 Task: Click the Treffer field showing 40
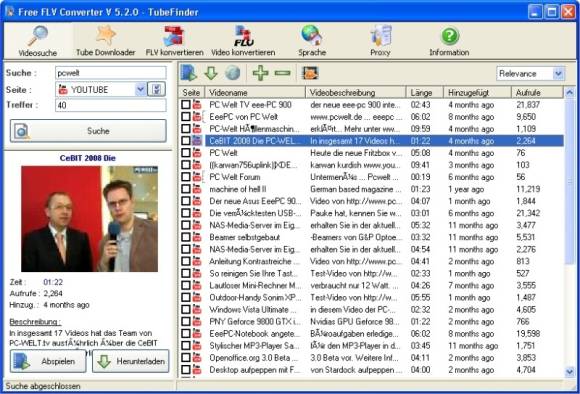(111, 105)
